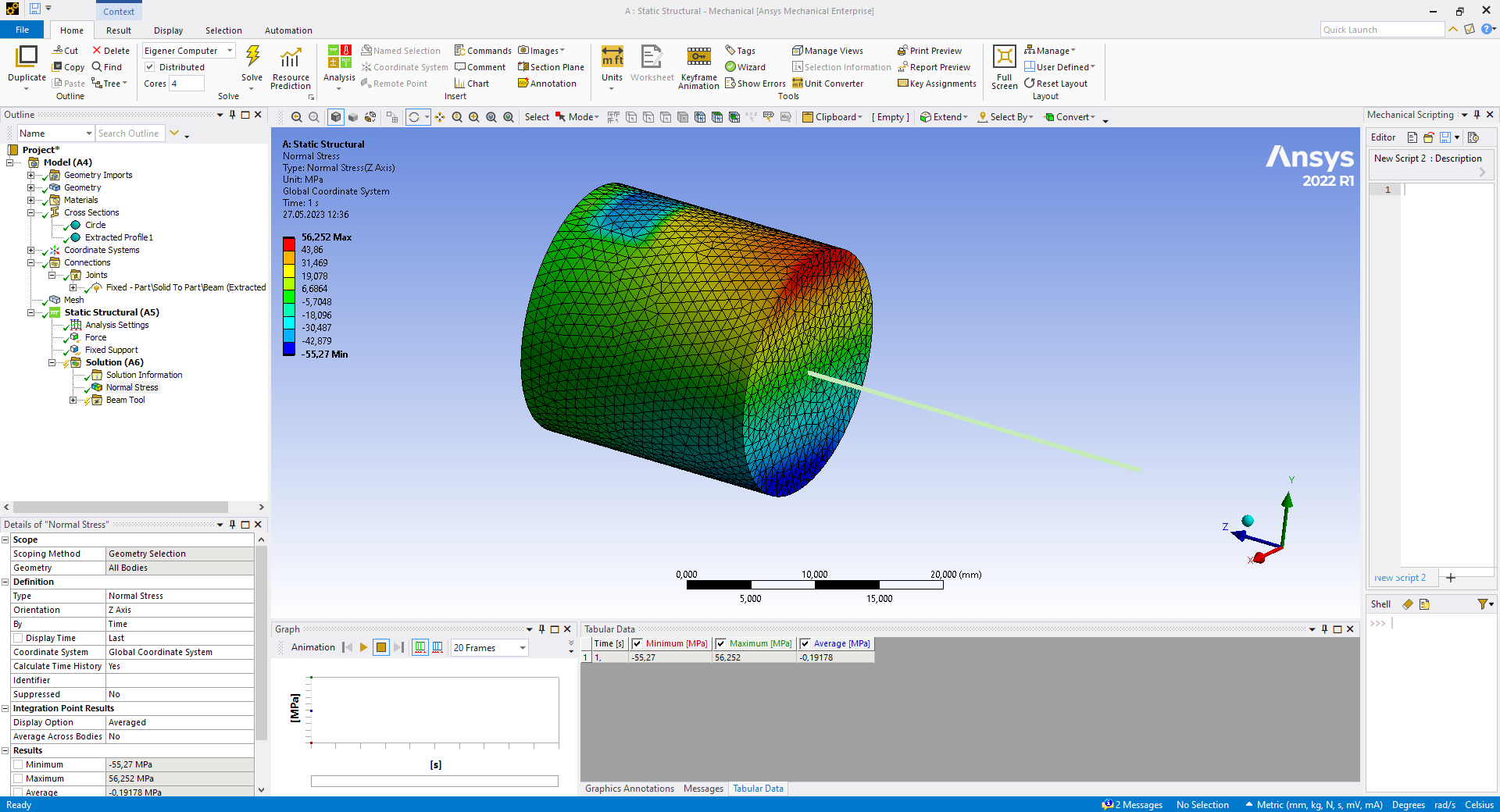Toggle the Maximum result checkbox in Details
Image resolution: width=1500 pixels, height=812 pixels.
coord(18,778)
